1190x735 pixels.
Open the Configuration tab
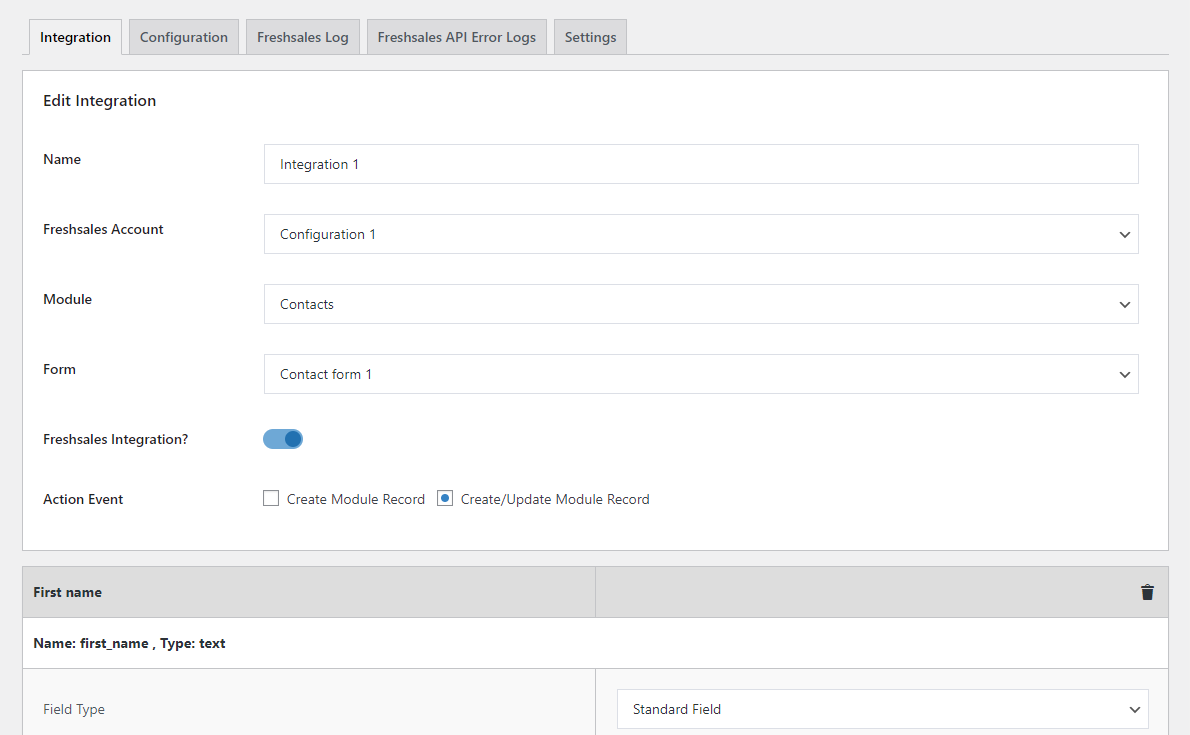tap(184, 37)
